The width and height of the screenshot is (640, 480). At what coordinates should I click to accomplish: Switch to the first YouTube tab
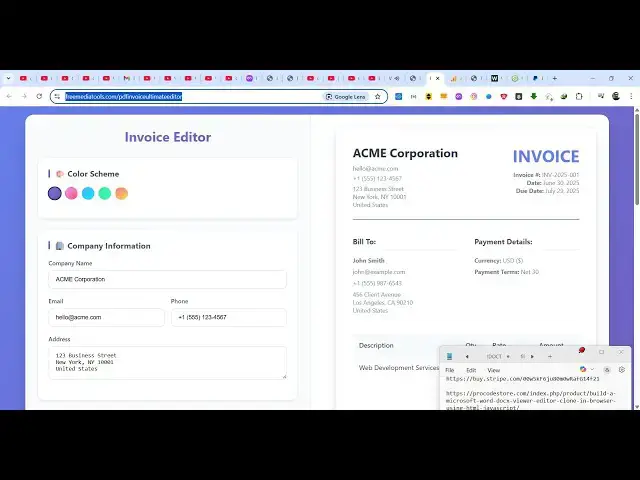click(x=24, y=78)
